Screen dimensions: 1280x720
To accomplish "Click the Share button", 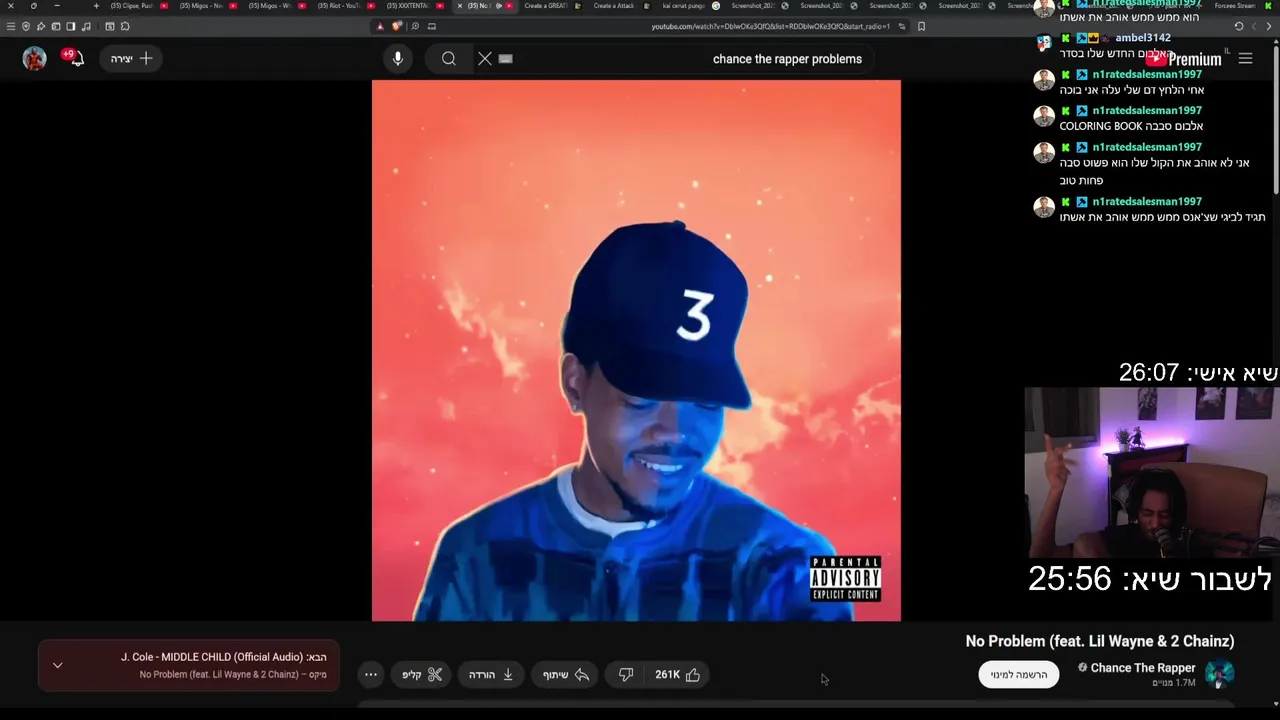I will pos(566,675).
